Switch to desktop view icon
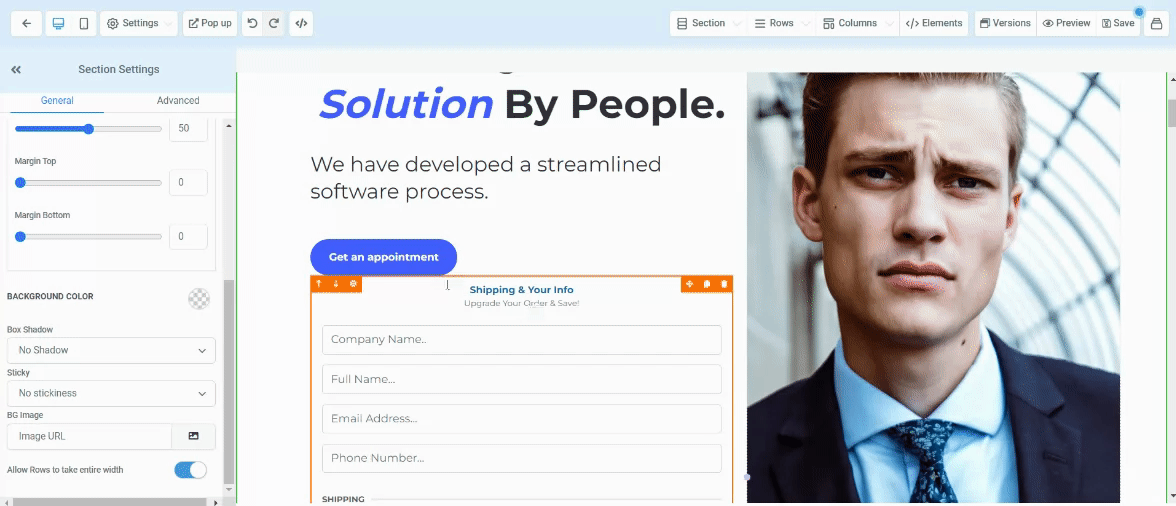This screenshot has height=506, width=1176. 58,23
